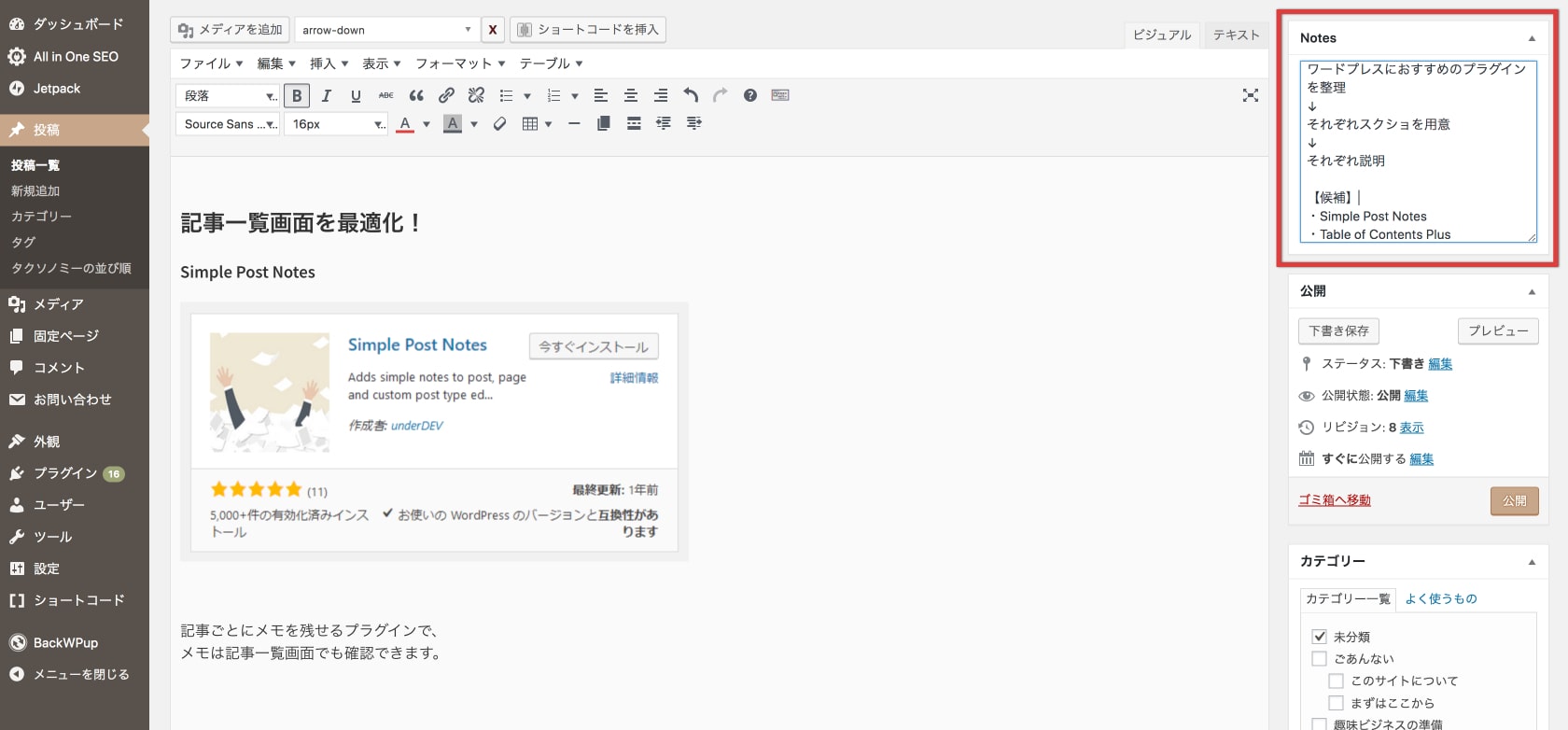Check the このサイトについて category
The image size is (1568, 730).
1337,681
